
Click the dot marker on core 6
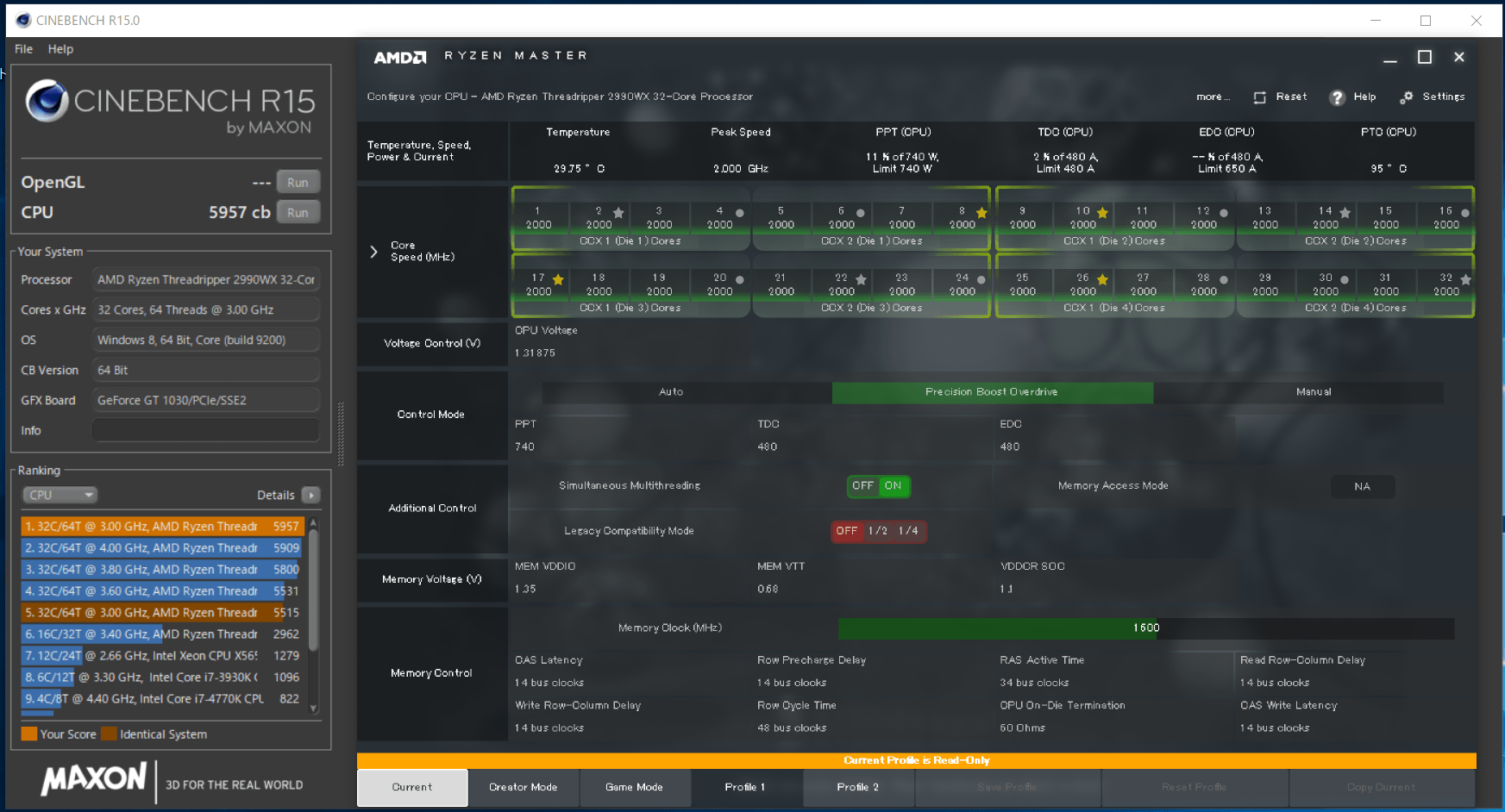(861, 213)
